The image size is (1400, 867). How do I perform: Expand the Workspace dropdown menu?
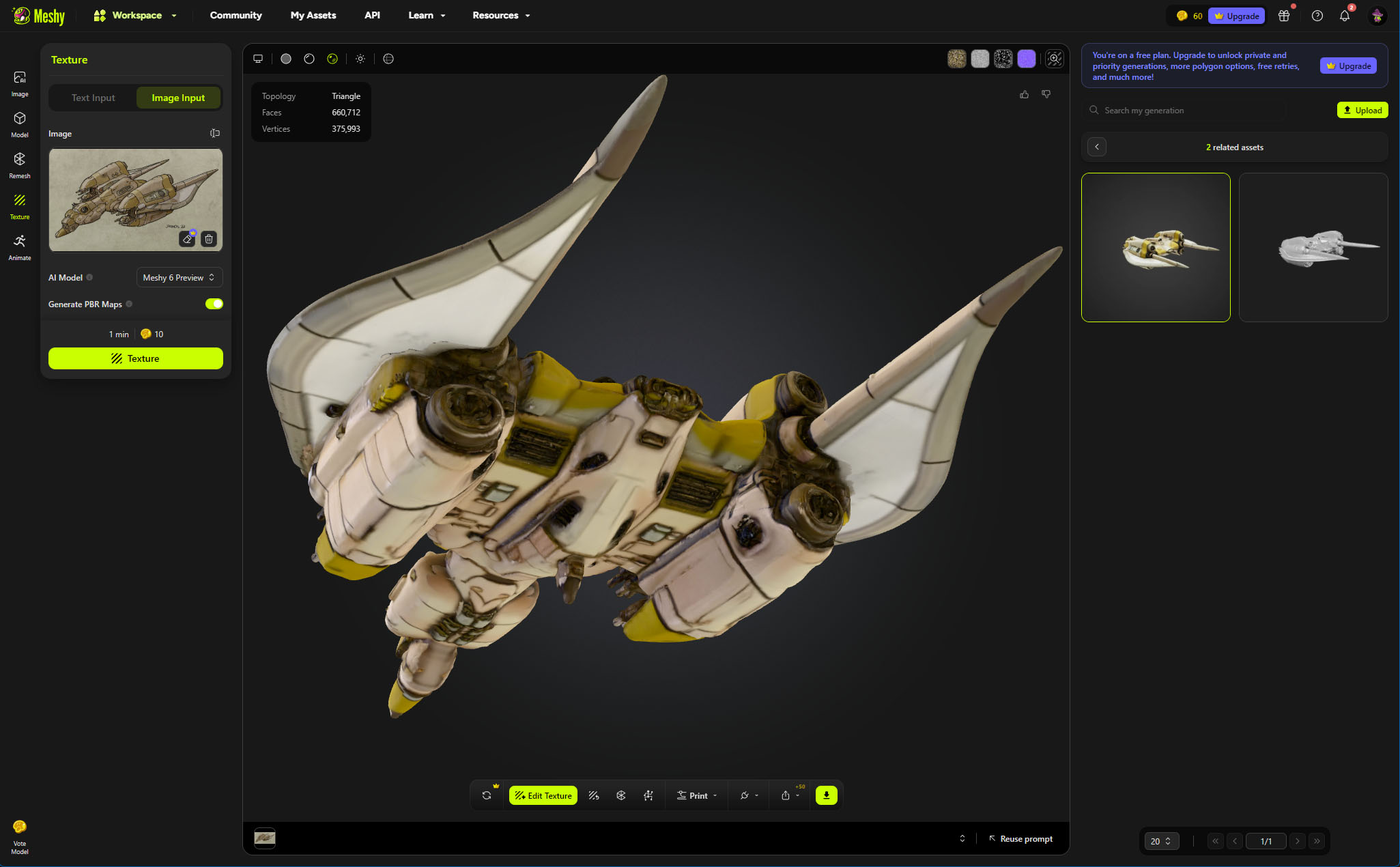coord(135,15)
